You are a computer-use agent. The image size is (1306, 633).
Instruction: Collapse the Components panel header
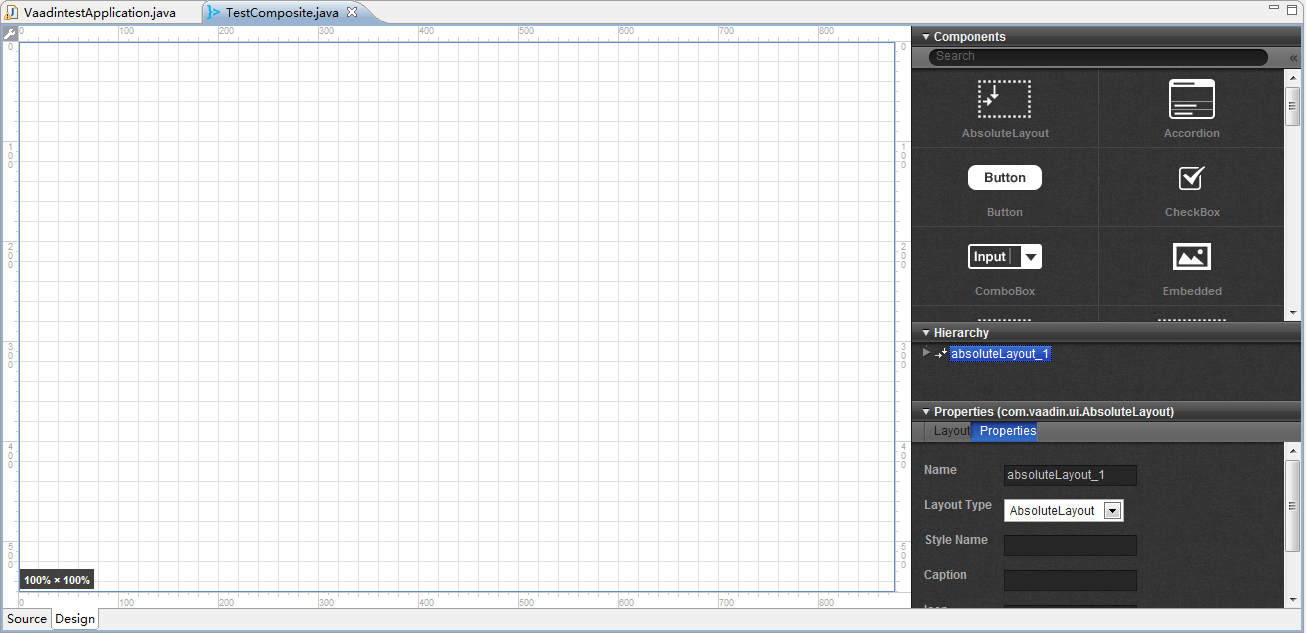[x=926, y=37]
